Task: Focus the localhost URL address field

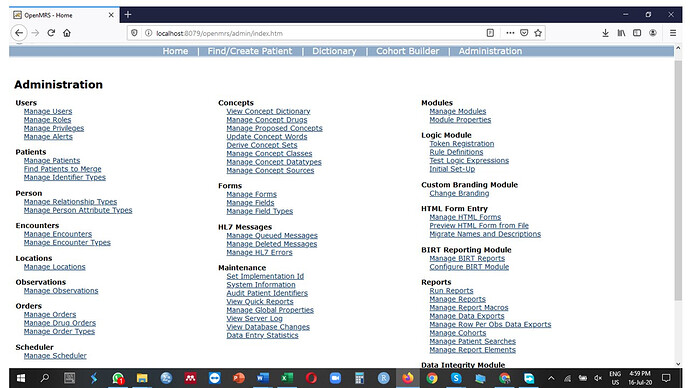Action: click(x=317, y=33)
